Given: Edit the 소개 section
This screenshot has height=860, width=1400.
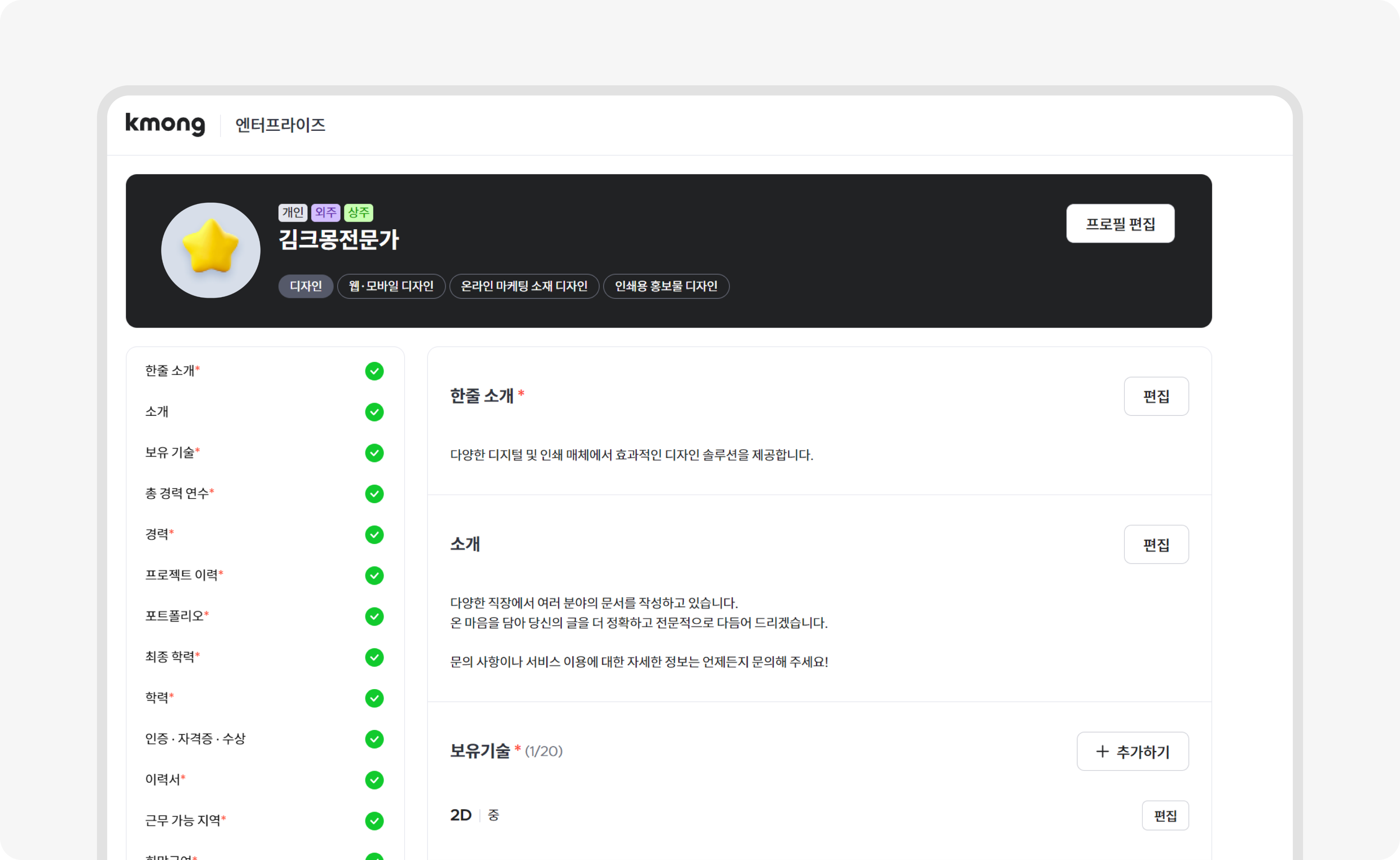Looking at the screenshot, I should click(1156, 545).
